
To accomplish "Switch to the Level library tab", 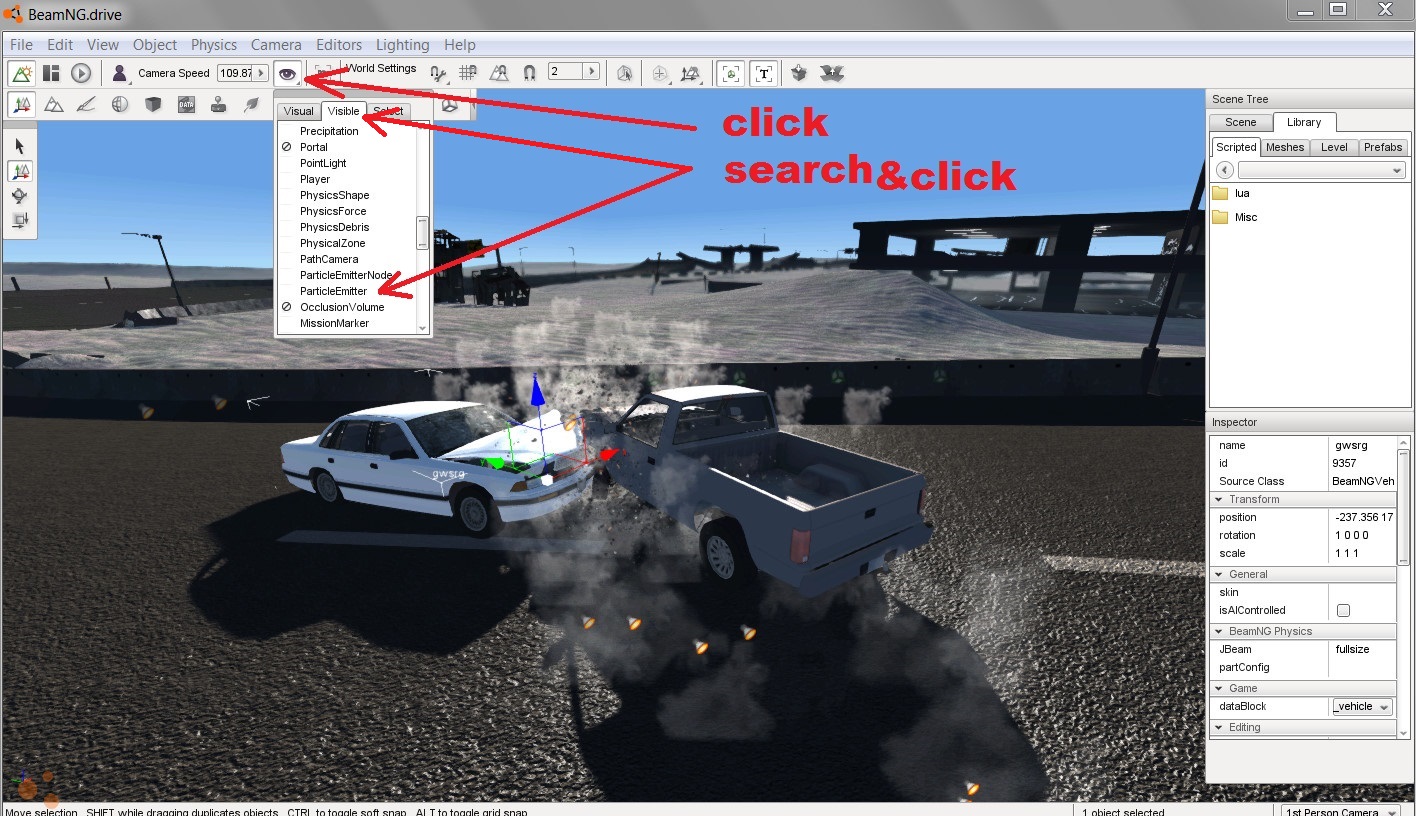I will [1334, 147].
